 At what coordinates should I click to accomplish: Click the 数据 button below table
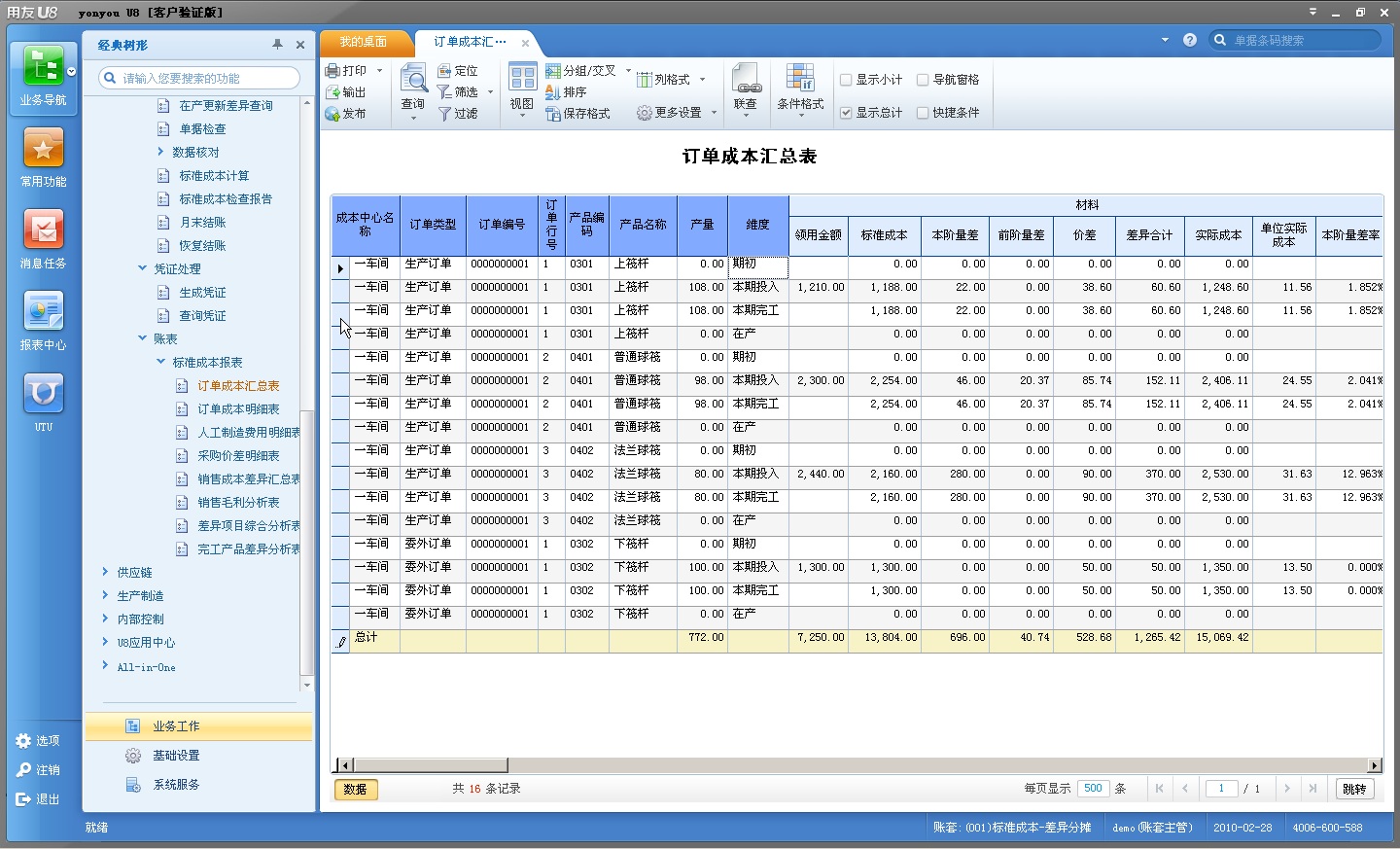(x=356, y=789)
